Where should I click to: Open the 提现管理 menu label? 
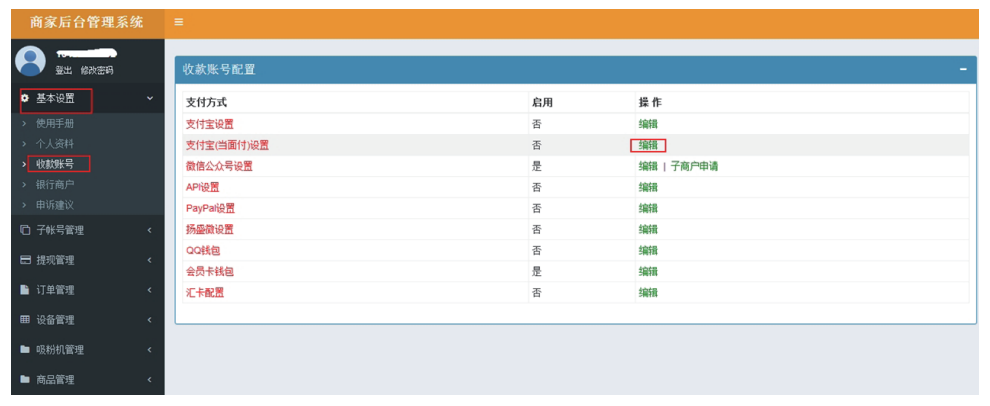[55, 260]
